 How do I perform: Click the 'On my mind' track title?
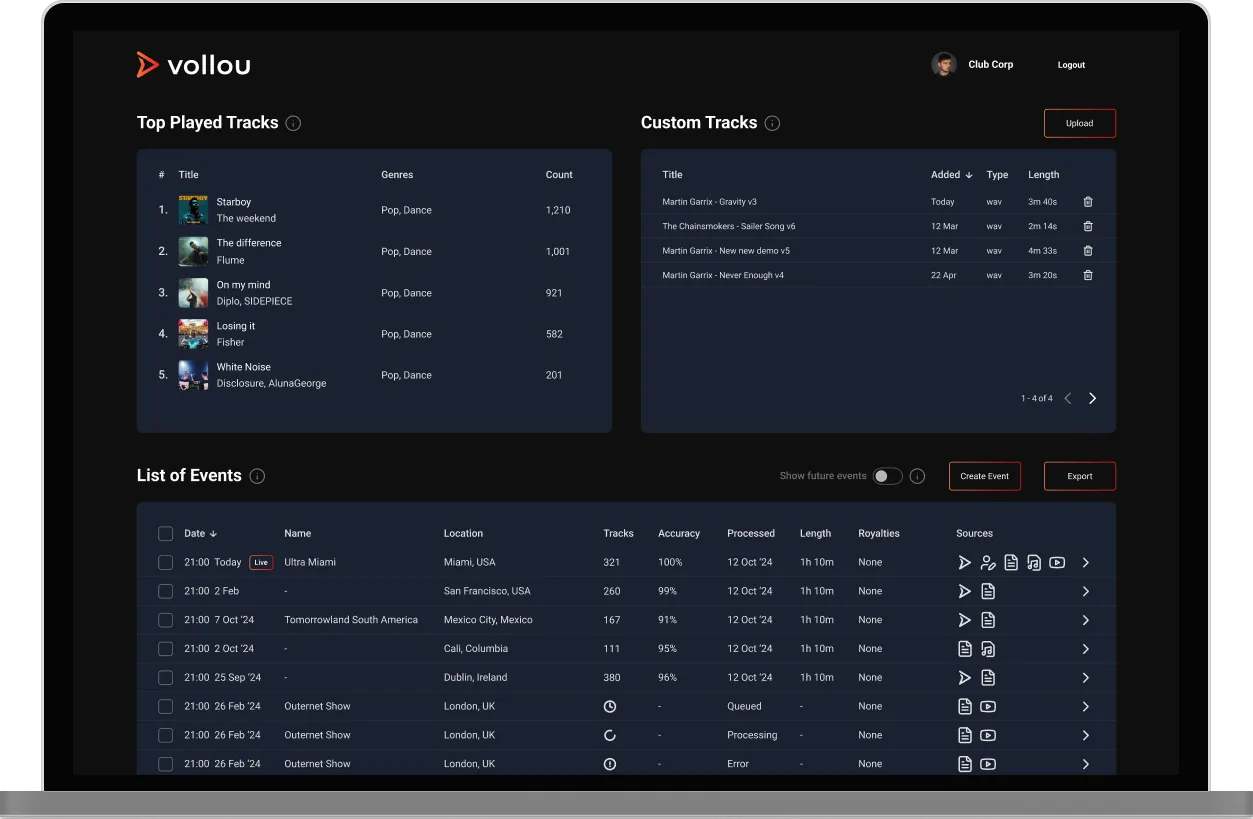tap(244, 285)
